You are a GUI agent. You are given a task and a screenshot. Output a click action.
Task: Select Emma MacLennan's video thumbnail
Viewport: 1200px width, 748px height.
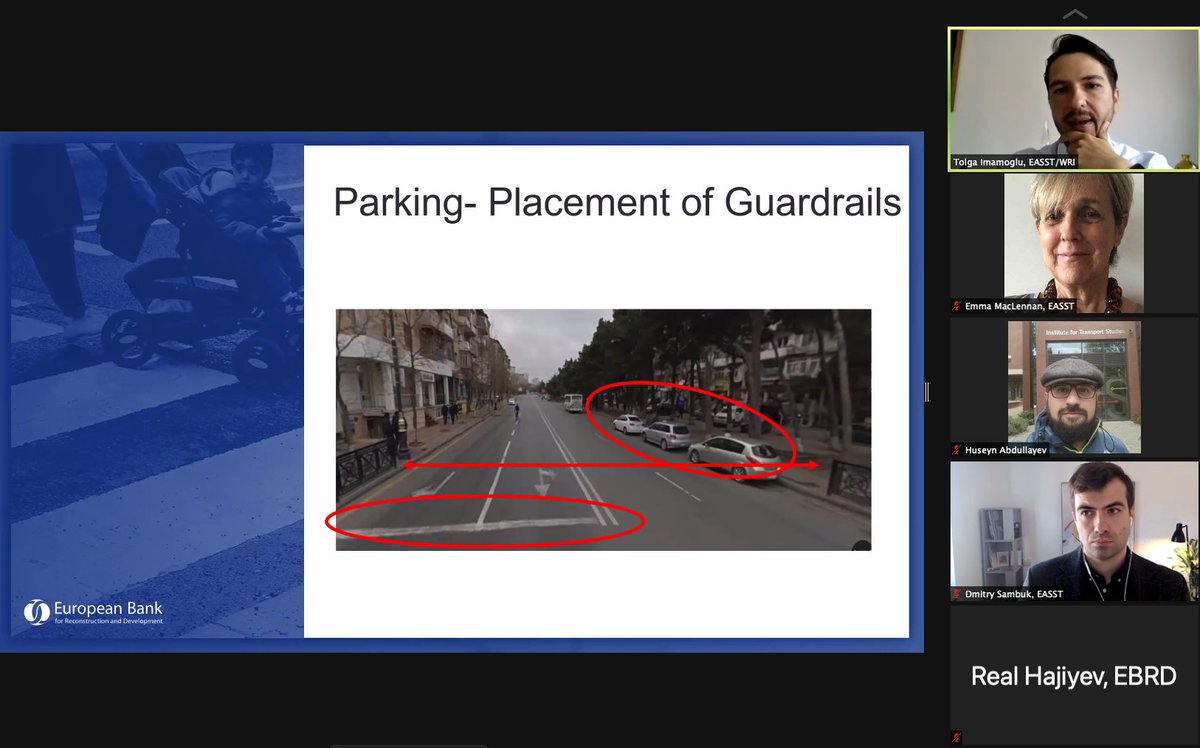tap(1072, 242)
